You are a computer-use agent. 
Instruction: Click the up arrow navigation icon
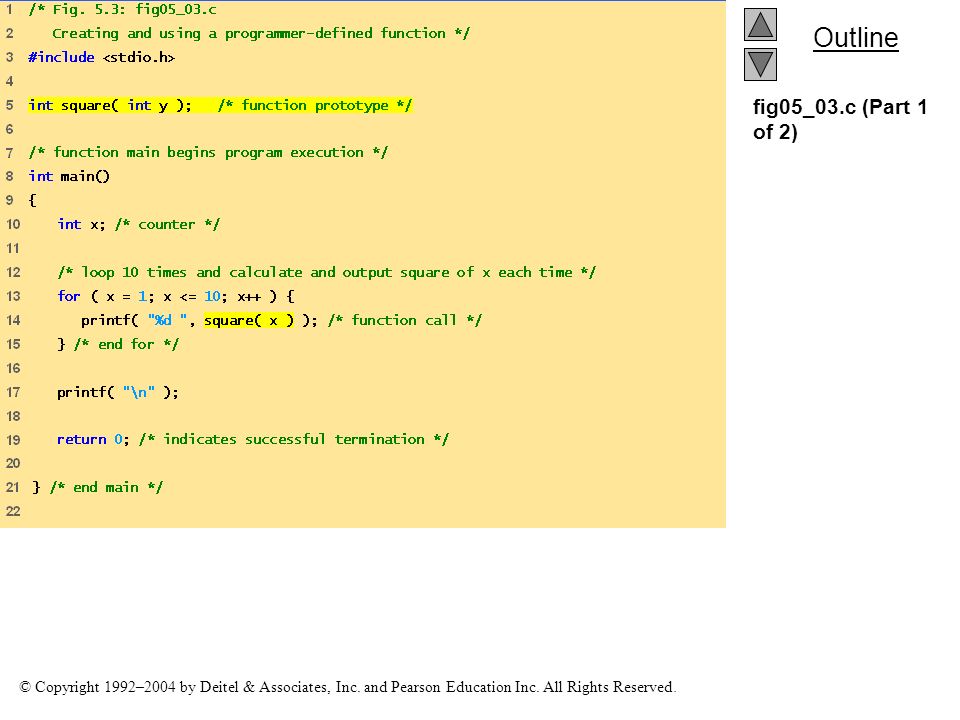click(760, 24)
